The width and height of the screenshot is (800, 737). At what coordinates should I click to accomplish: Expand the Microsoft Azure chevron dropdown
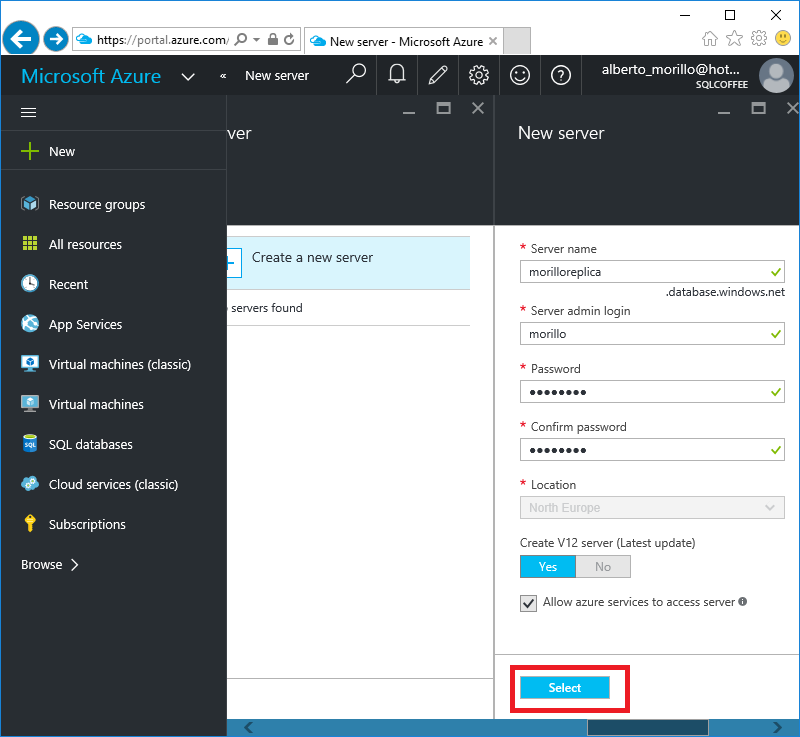[188, 77]
